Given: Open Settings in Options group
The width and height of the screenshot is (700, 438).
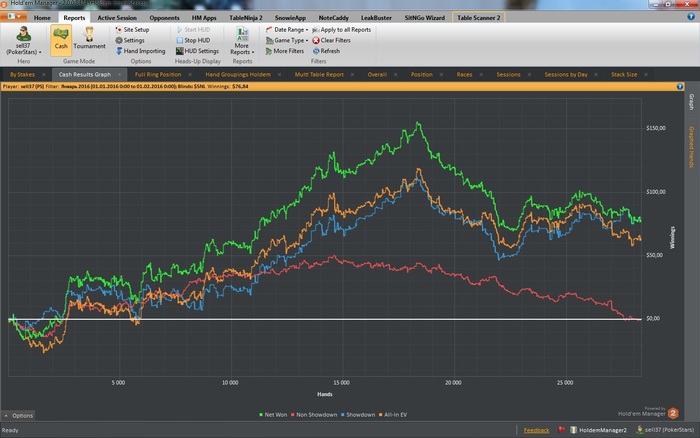Looking at the screenshot, I should (x=130, y=40).
